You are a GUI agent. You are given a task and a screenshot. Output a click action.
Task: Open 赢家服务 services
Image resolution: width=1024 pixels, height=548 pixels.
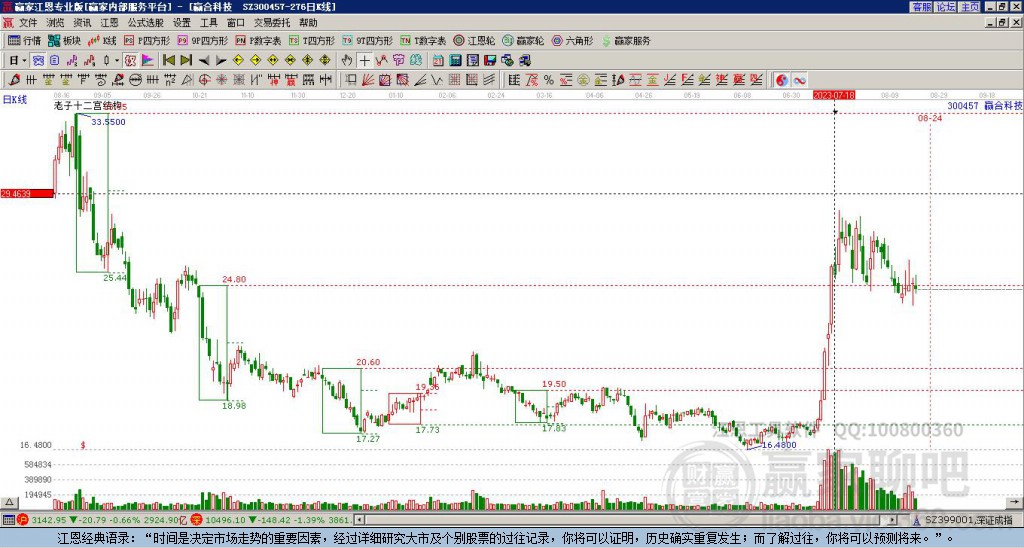tap(626, 40)
